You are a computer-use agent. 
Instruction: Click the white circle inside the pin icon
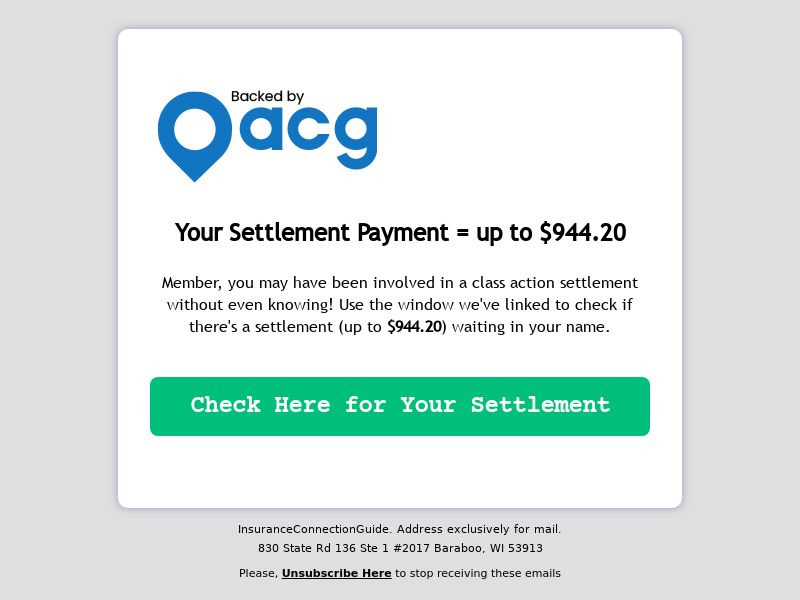tap(195, 129)
